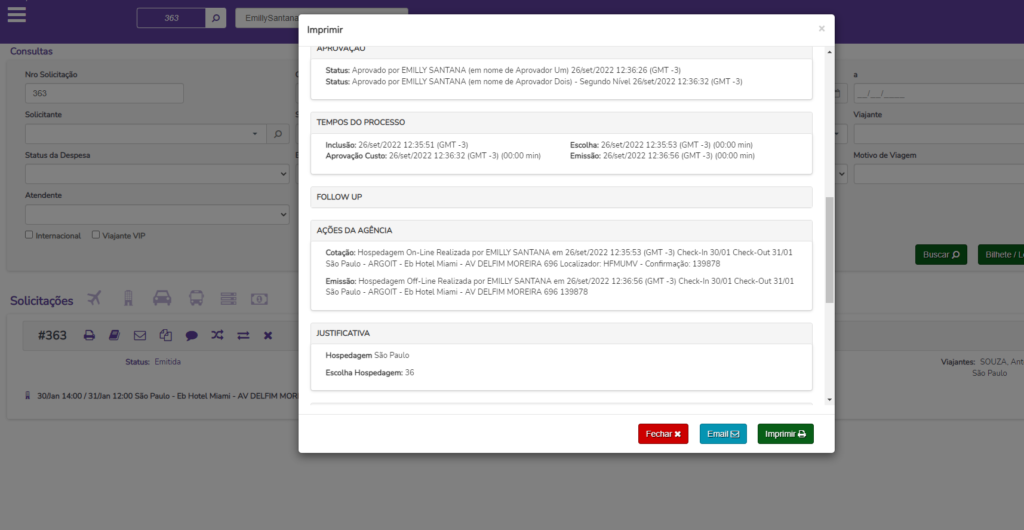Open the envelope email icon for request #363
Screen dimensions: 1024x530
pyautogui.click(x=140, y=335)
